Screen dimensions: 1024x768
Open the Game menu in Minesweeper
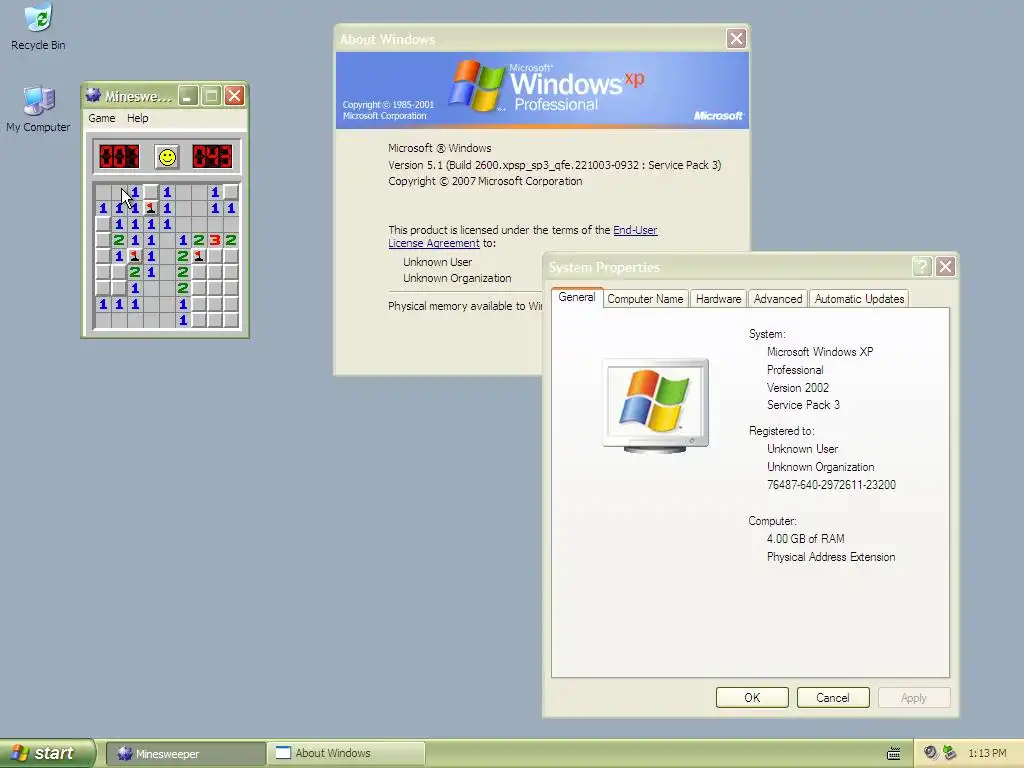(102, 118)
